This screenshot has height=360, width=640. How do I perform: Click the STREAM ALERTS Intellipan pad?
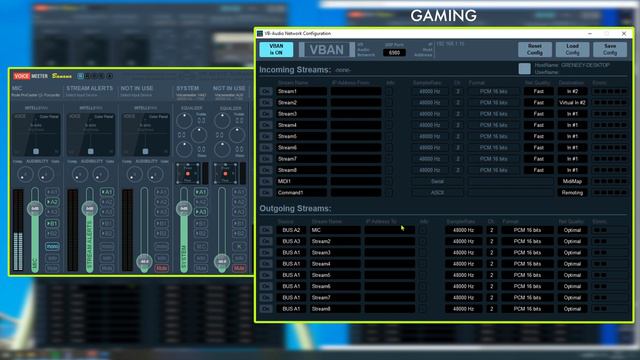pyautogui.click(x=91, y=135)
